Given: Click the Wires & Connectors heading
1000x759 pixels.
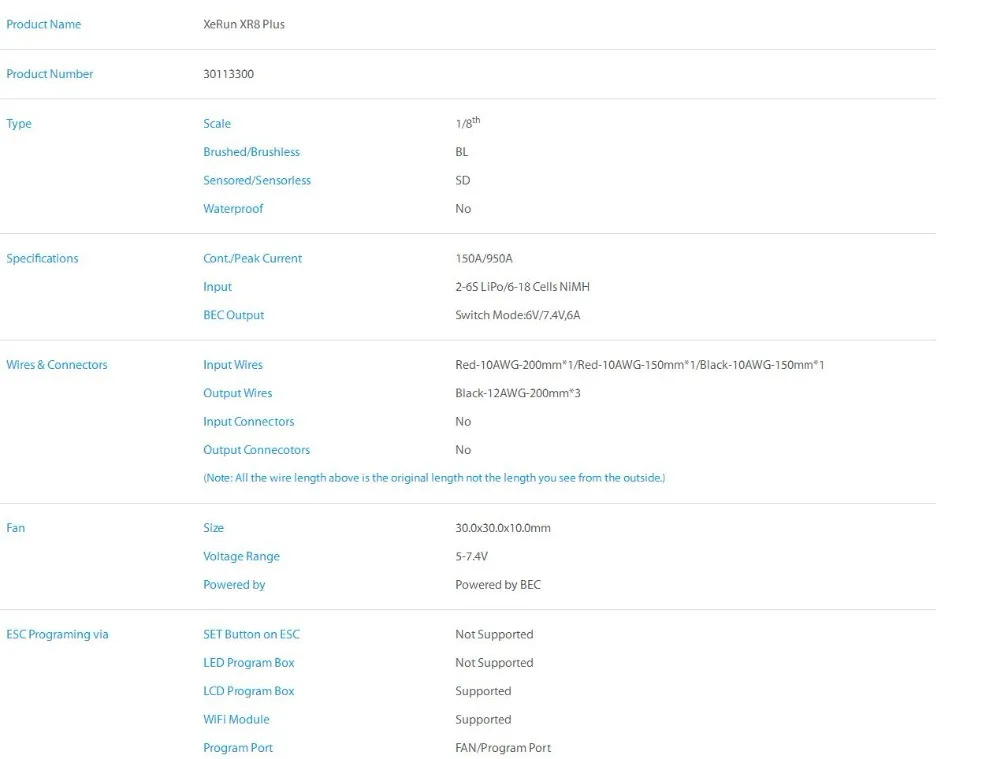Looking at the screenshot, I should pos(57,365).
